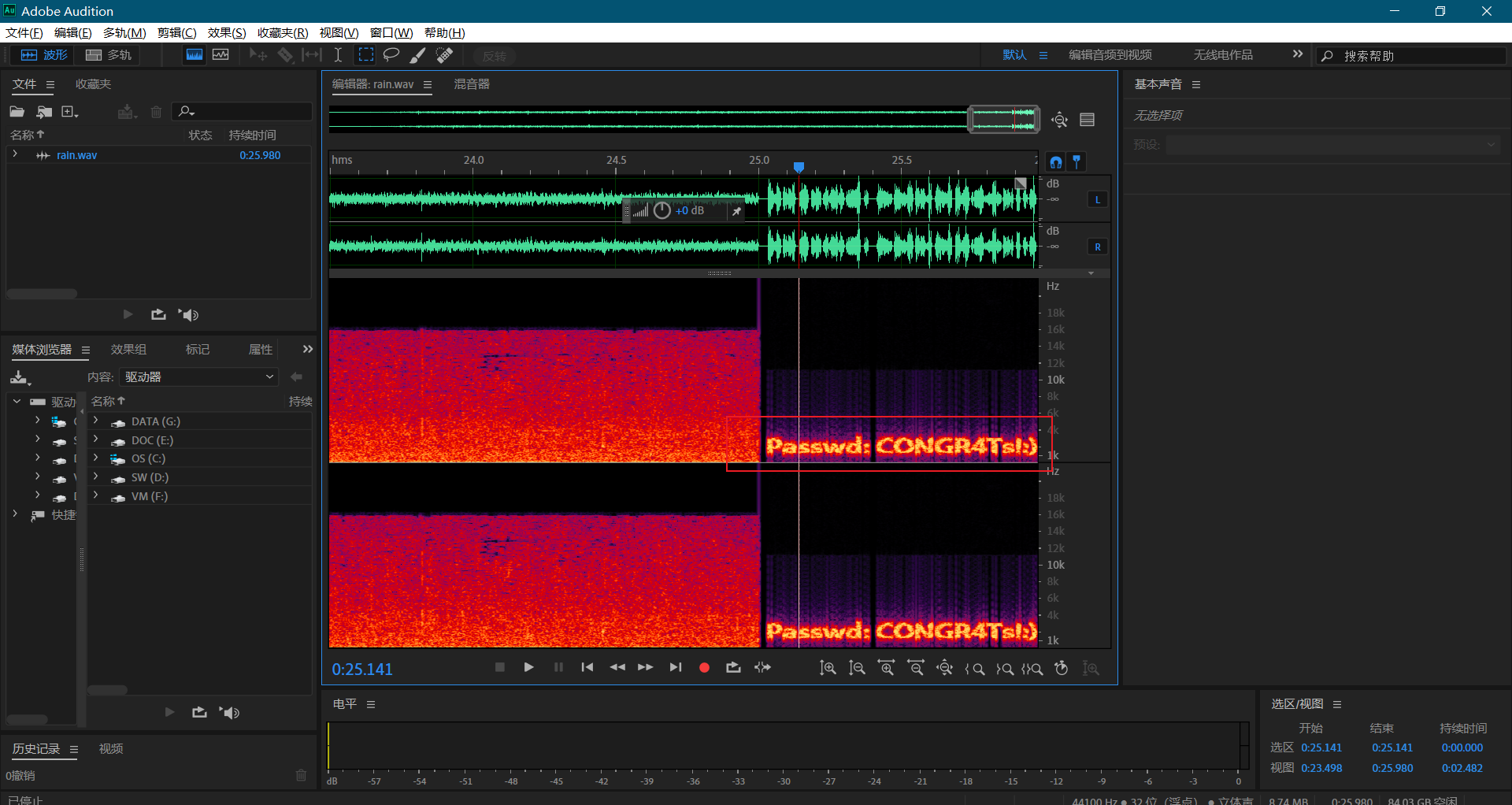Show more workspaces with the double arrow

point(1298,54)
